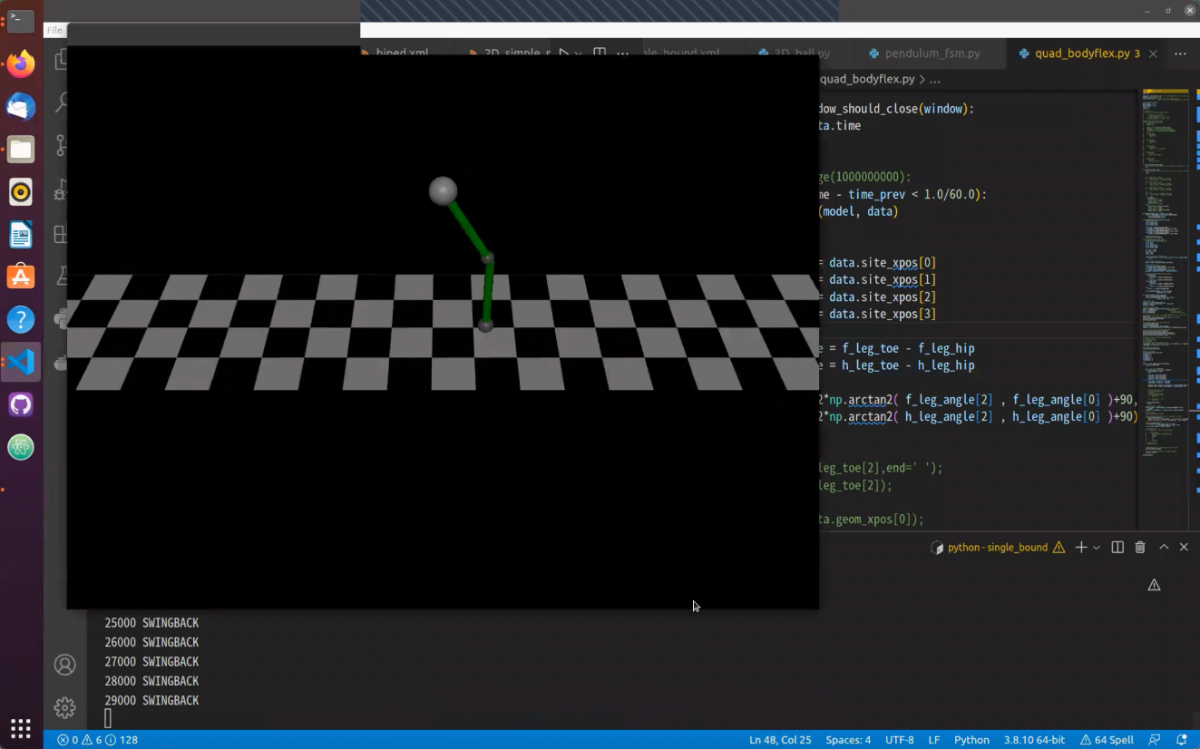Switch to the pendulum_fsm.py tab
Screen dimensions: 1200x749
point(931,53)
